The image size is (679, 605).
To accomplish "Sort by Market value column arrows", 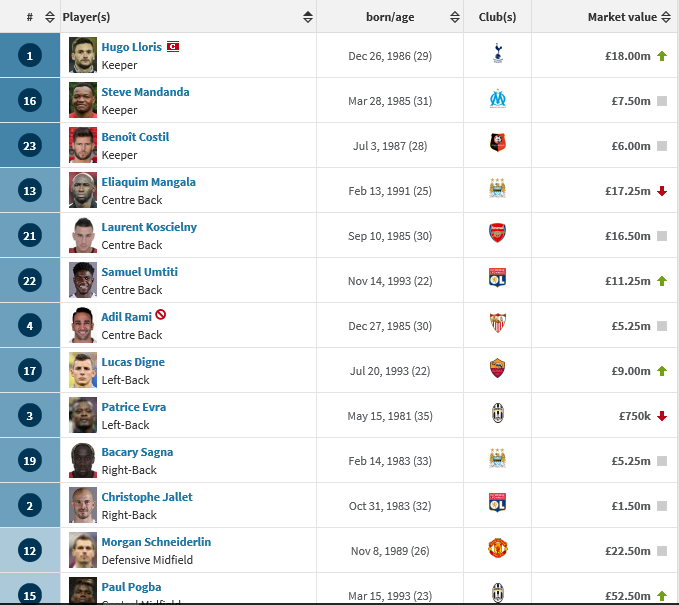I will [x=666, y=17].
